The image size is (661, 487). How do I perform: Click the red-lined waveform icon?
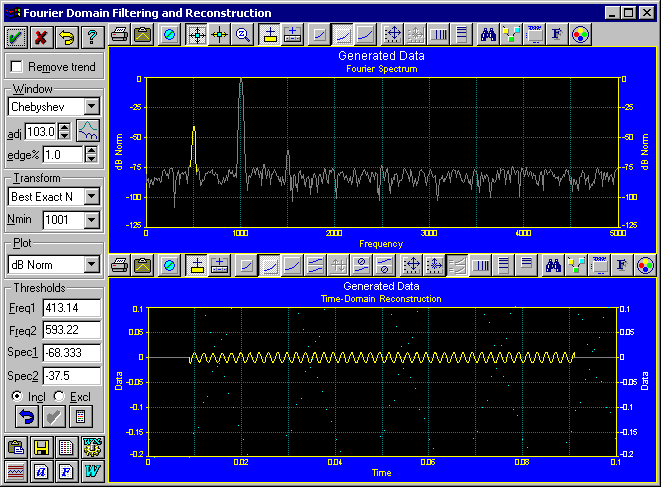point(16,471)
